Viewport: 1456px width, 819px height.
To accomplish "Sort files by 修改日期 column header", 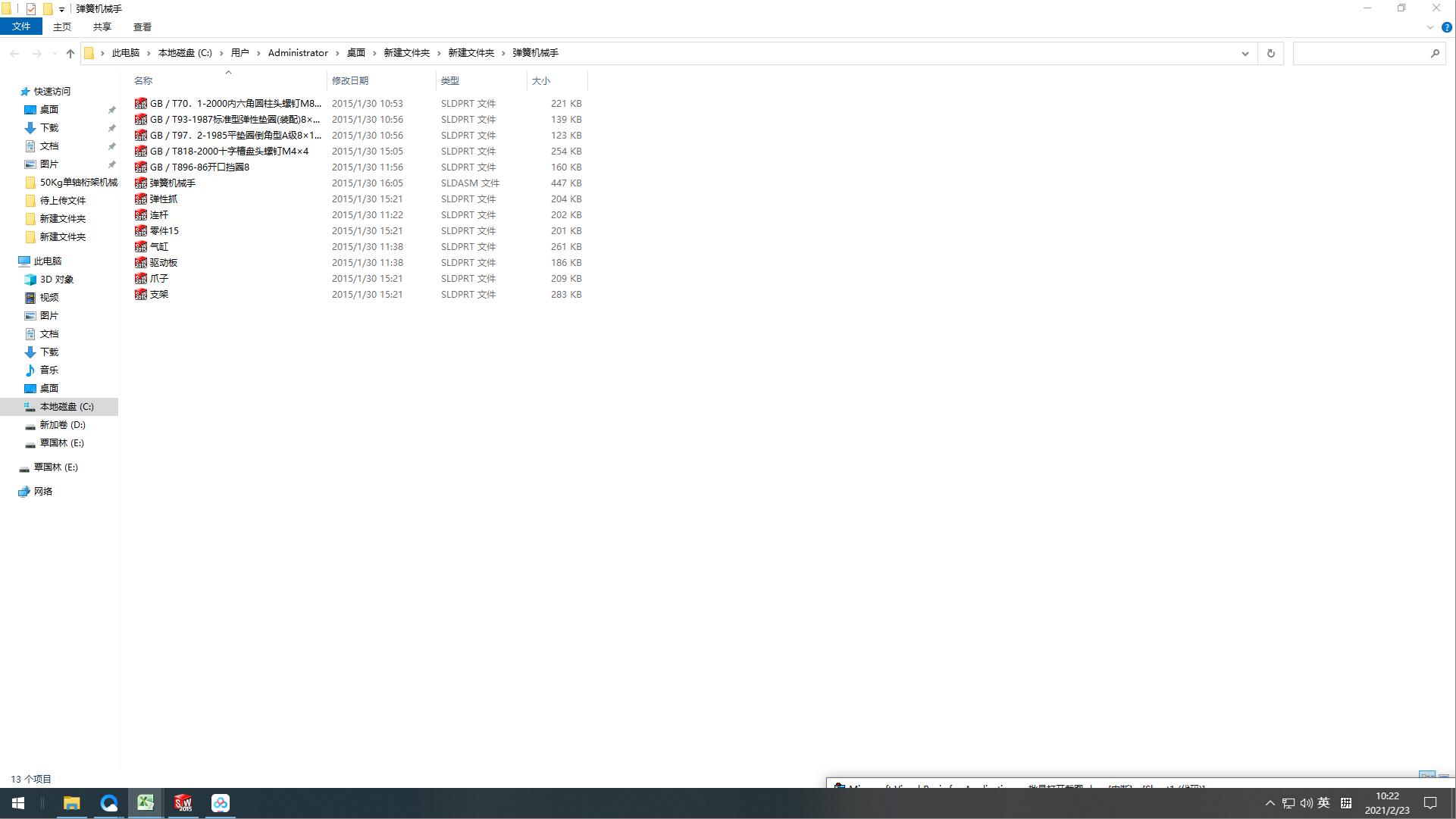I will [x=350, y=80].
